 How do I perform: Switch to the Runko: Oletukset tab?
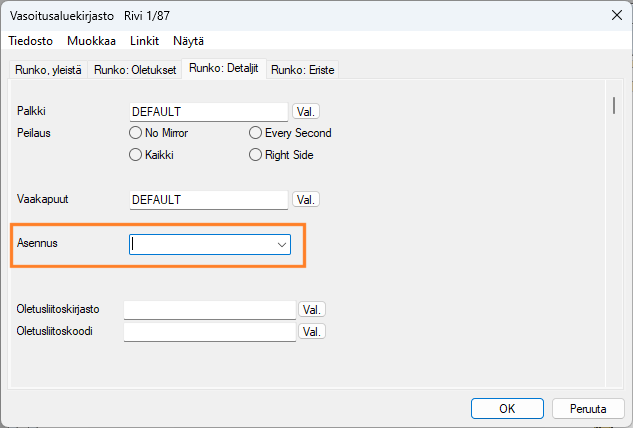[135, 70]
